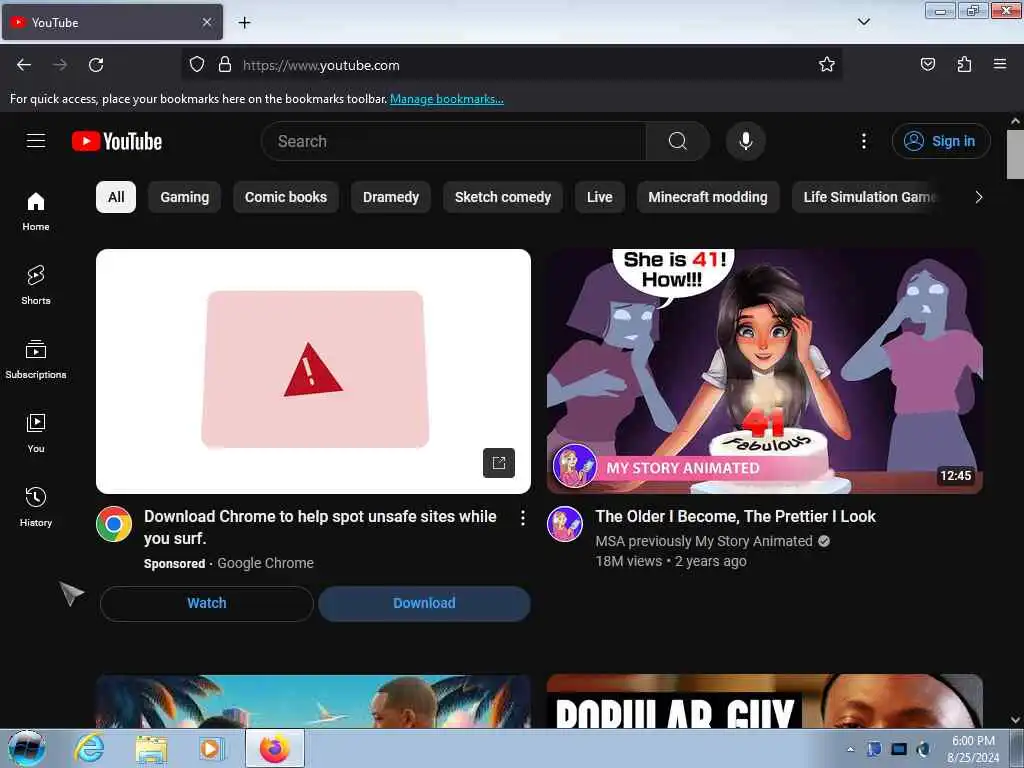
Task: Click the YouTube search input field
Action: click(454, 141)
